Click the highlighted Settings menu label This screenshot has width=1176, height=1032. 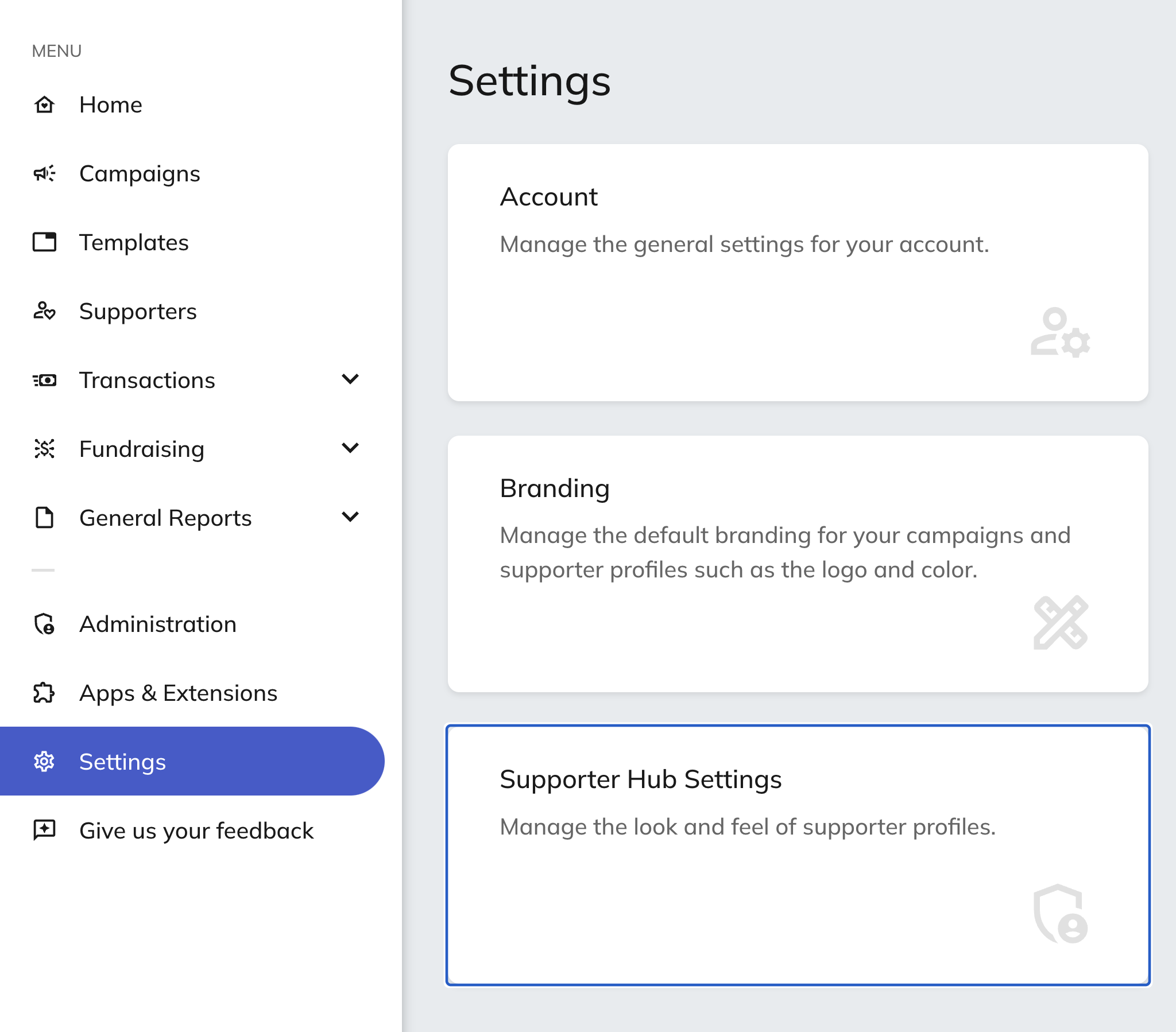122,762
